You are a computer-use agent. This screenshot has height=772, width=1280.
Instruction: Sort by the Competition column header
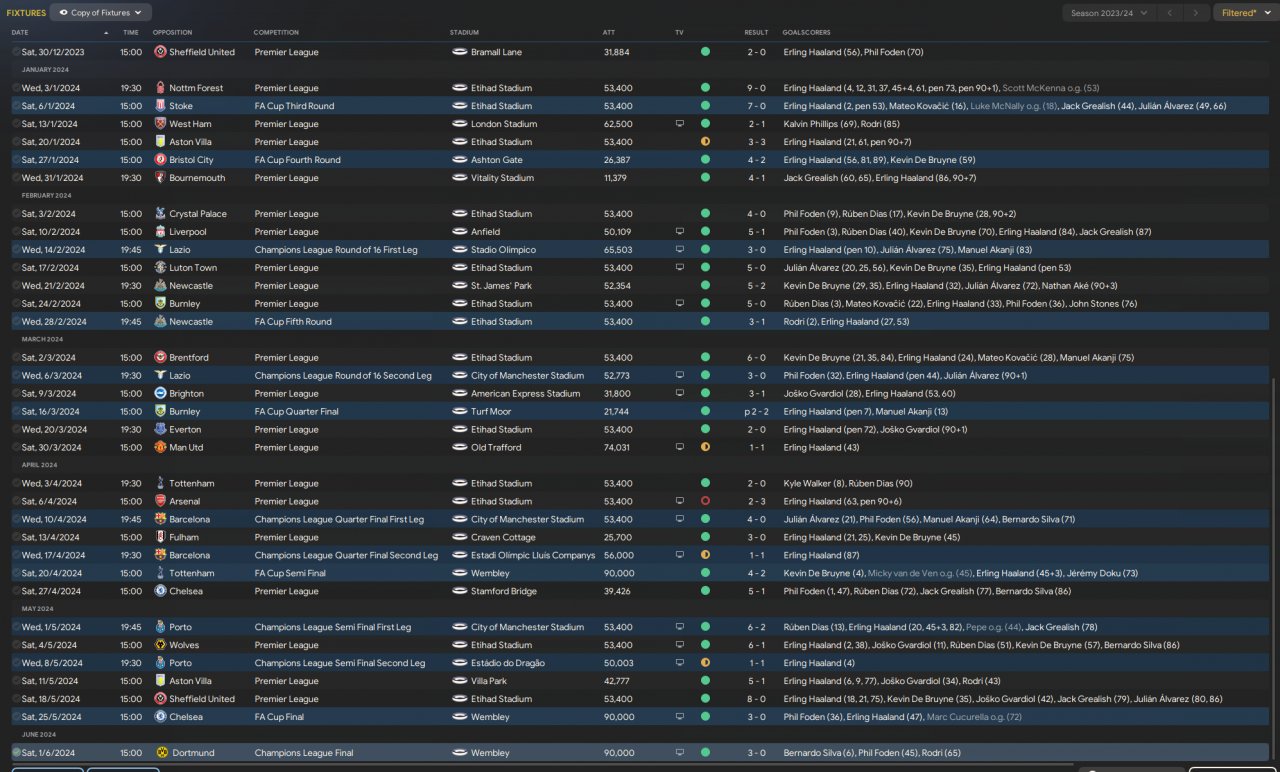[276, 33]
